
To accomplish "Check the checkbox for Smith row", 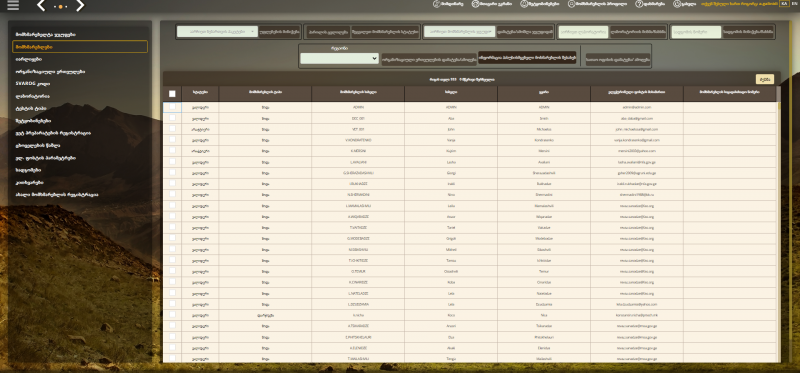I will point(172,117).
